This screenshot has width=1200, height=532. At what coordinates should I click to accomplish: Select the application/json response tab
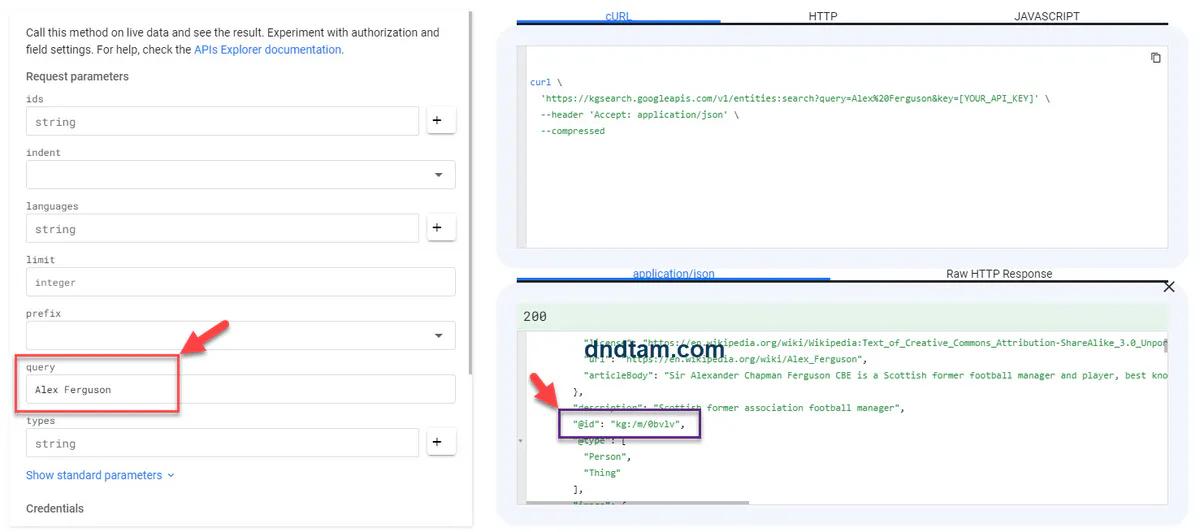[x=673, y=274]
